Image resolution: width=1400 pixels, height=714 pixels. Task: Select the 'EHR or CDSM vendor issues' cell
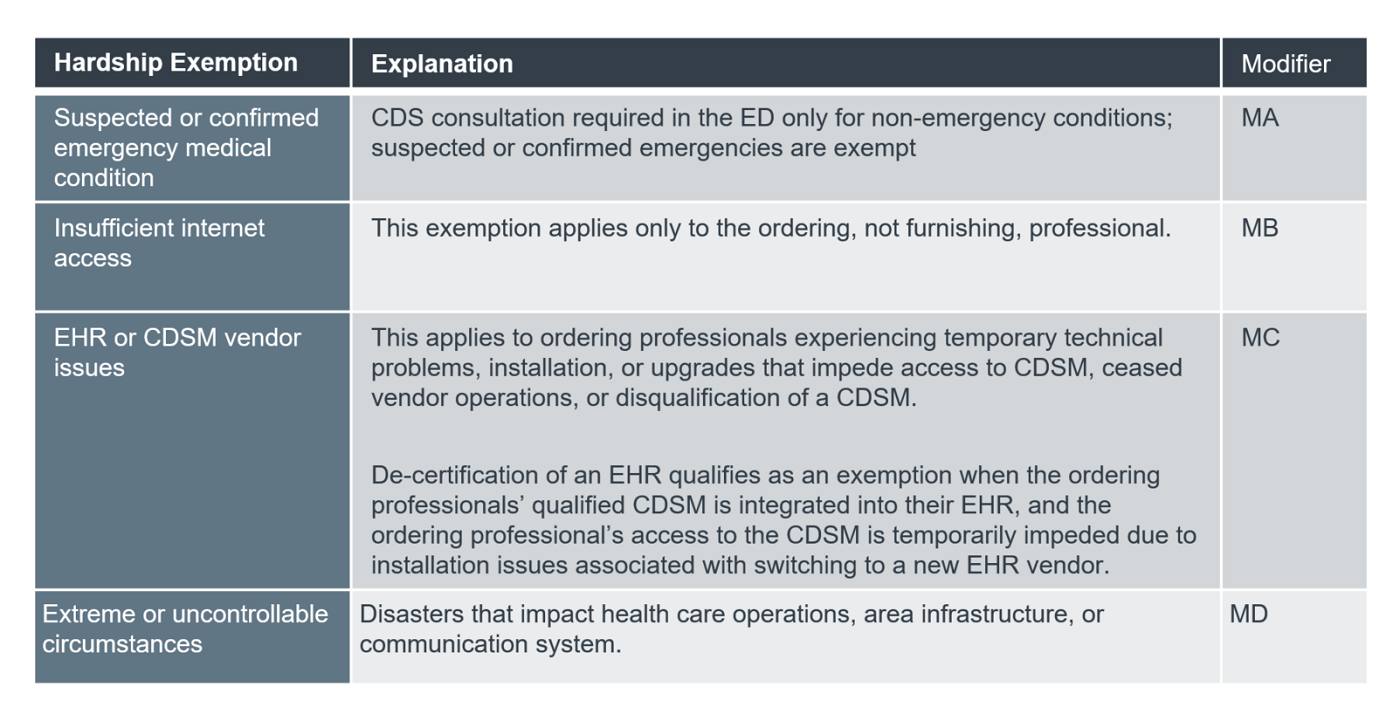coord(177,352)
